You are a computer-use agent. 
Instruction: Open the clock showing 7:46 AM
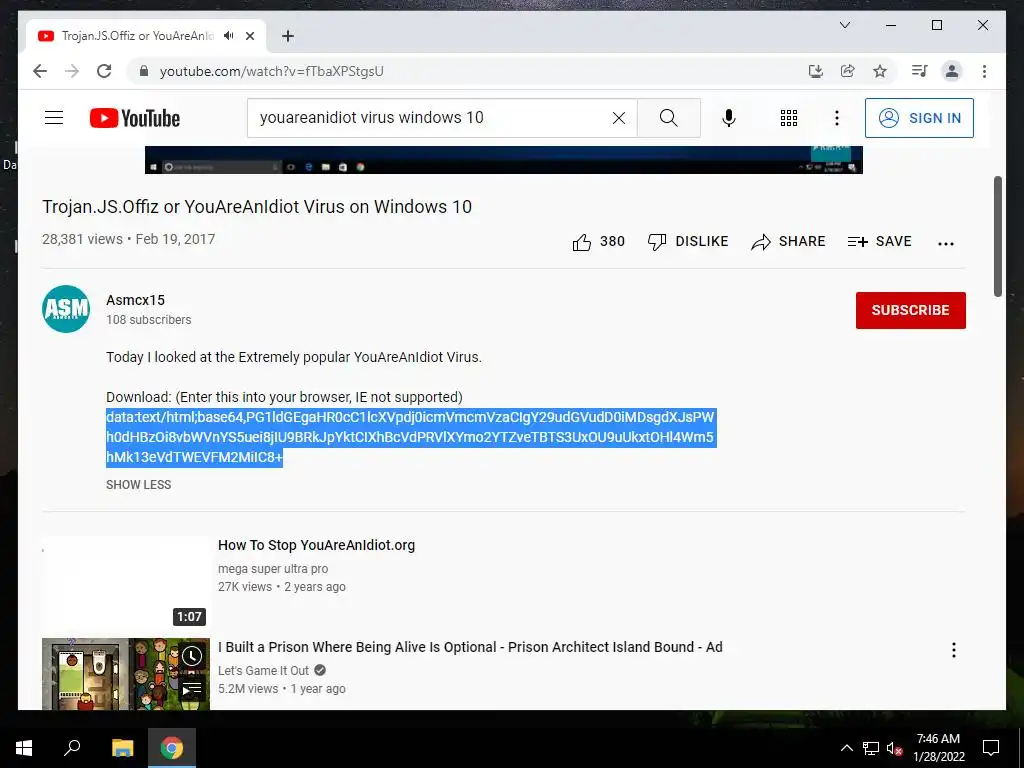[x=938, y=748]
